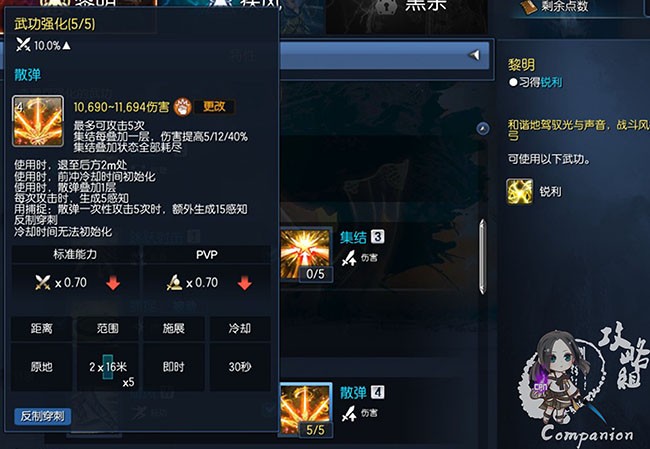650x449 pixels.
Task: Click the skill list vertical scrollbar
Action: click(482, 257)
